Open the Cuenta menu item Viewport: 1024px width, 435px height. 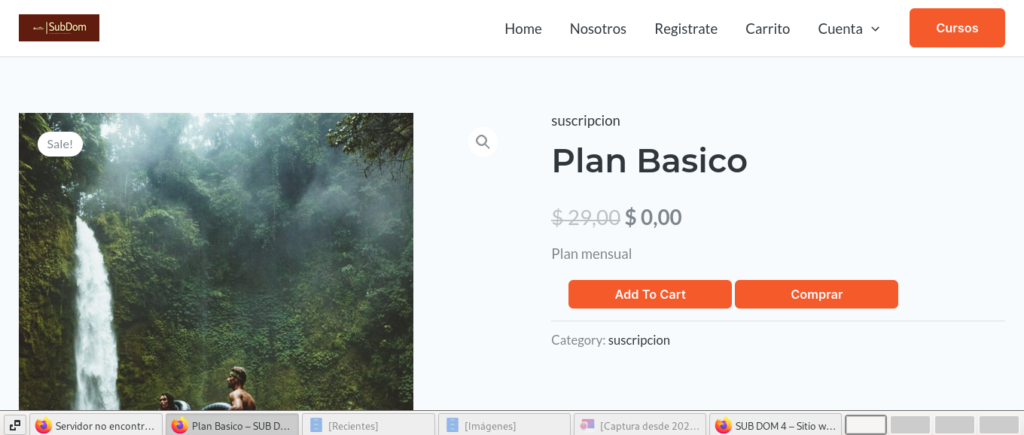pyautogui.click(x=839, y=29)
